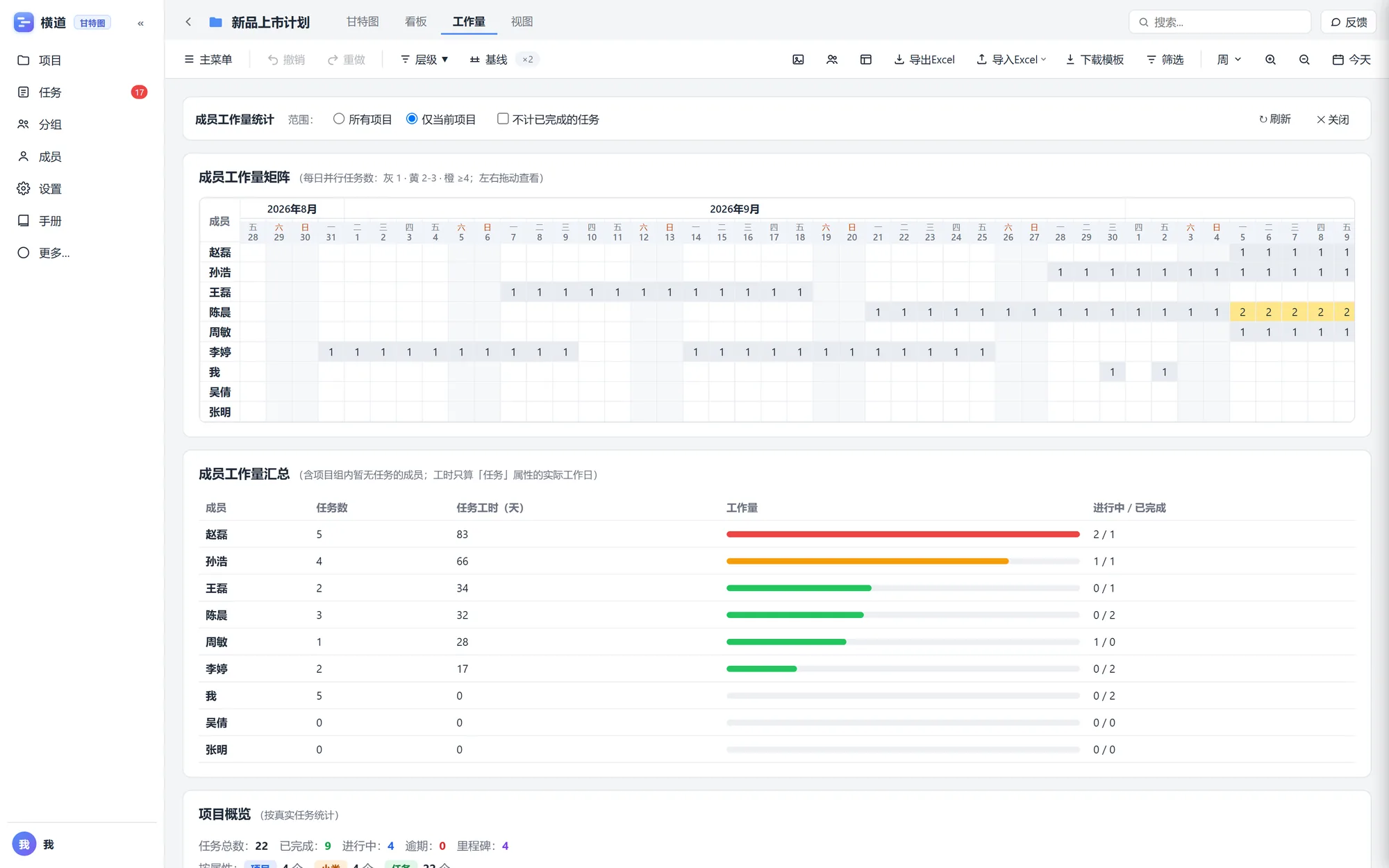Viewport: 1389px width, 868px height.
Task: Click the 17 badge on 任务
Action: tap(139, 92)
